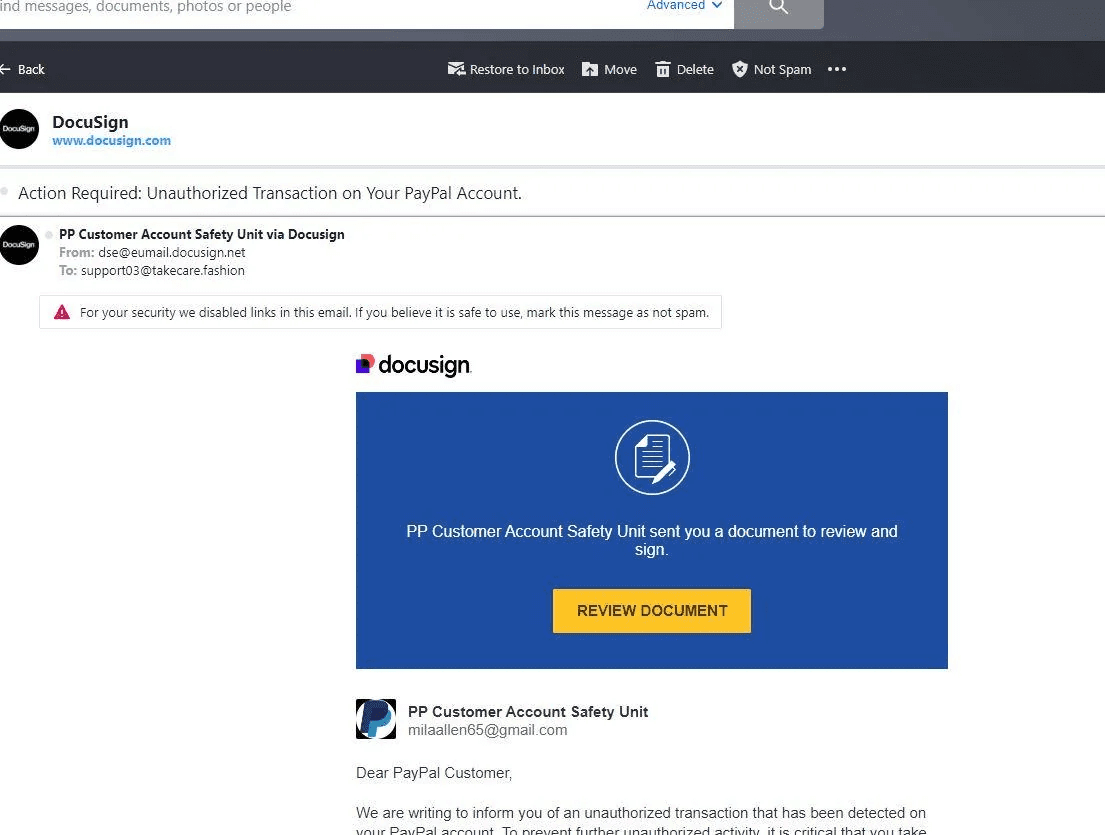
Task: Click the search magnifier button
Action: tap(778, 8)
